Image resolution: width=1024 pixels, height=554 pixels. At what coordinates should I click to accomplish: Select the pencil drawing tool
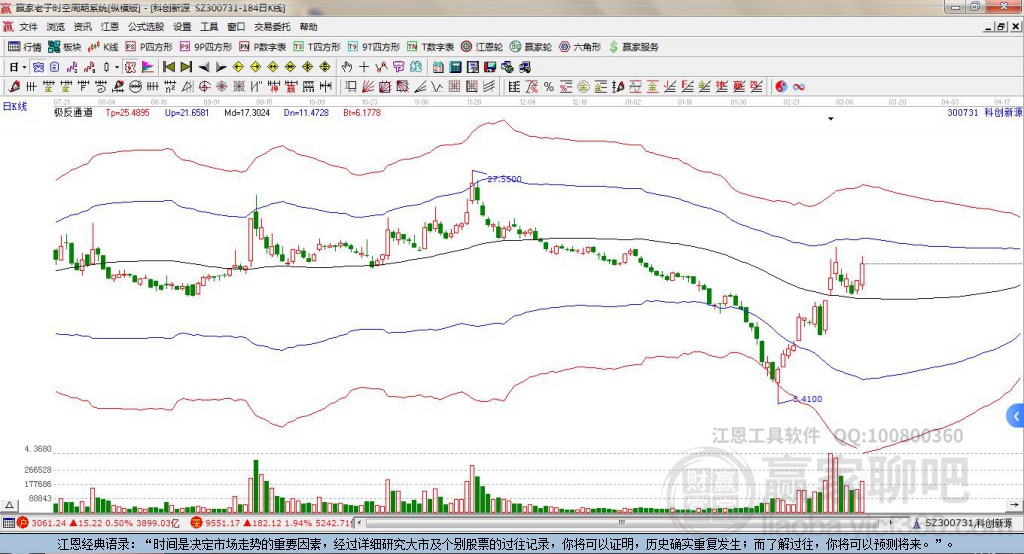[x=14, y=86]
